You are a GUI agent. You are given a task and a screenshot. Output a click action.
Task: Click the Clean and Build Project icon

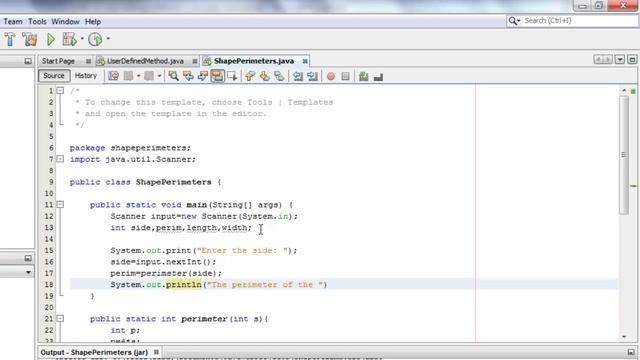tap(30, 39)
